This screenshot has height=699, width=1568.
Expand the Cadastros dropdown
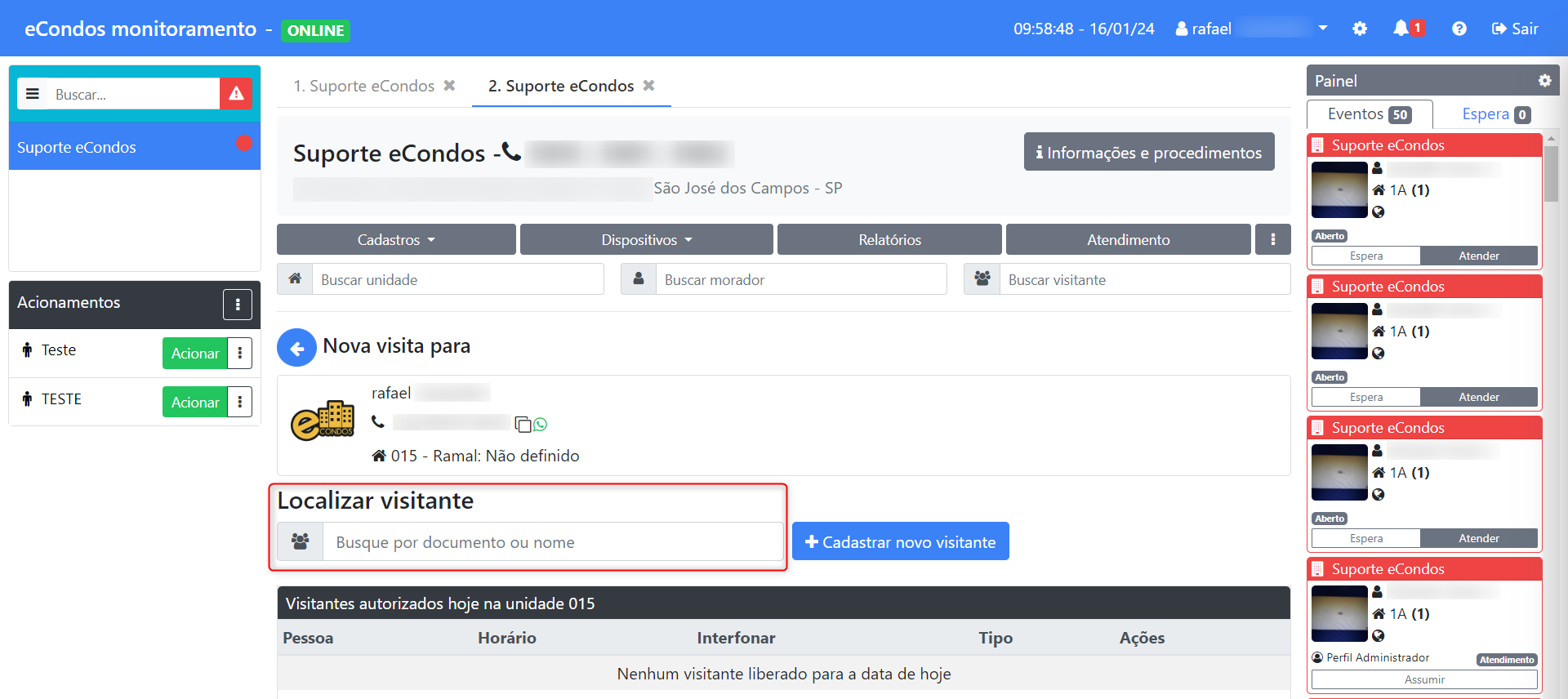(x=396, y=240)
